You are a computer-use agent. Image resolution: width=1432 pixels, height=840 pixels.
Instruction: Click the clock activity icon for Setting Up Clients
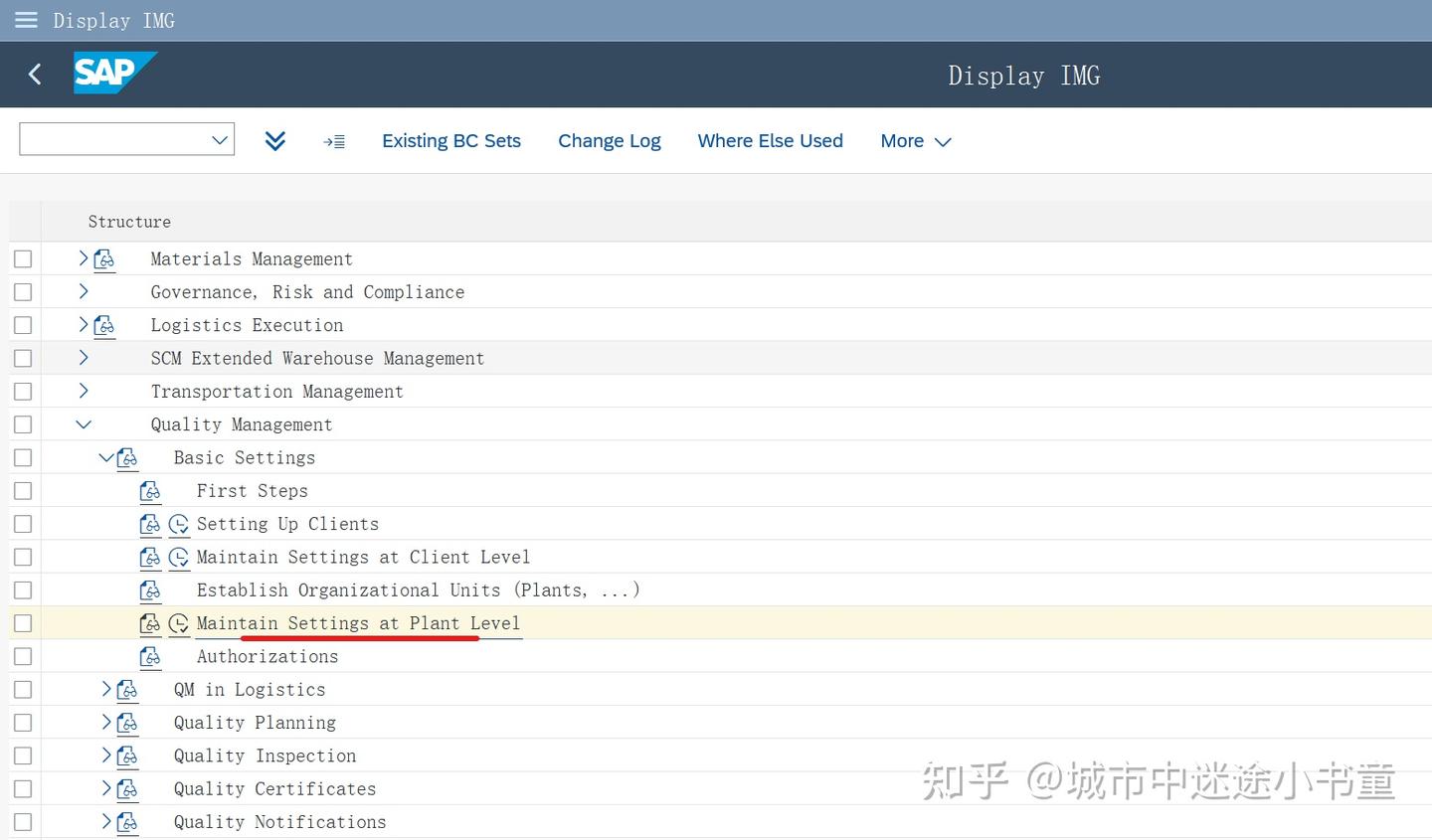179,524
